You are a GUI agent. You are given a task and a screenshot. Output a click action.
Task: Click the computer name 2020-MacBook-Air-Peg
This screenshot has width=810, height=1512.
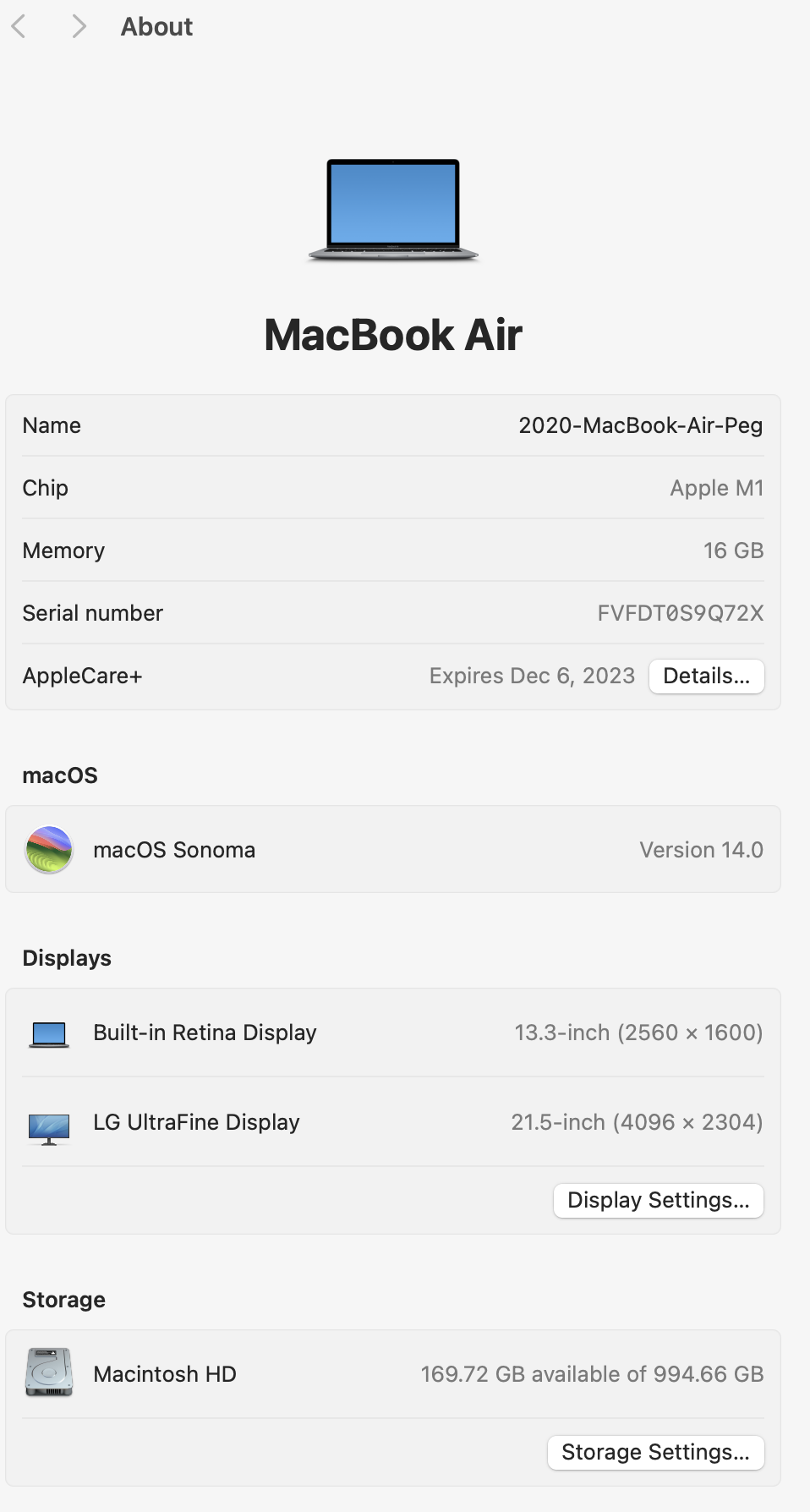[x=641, y=425]
